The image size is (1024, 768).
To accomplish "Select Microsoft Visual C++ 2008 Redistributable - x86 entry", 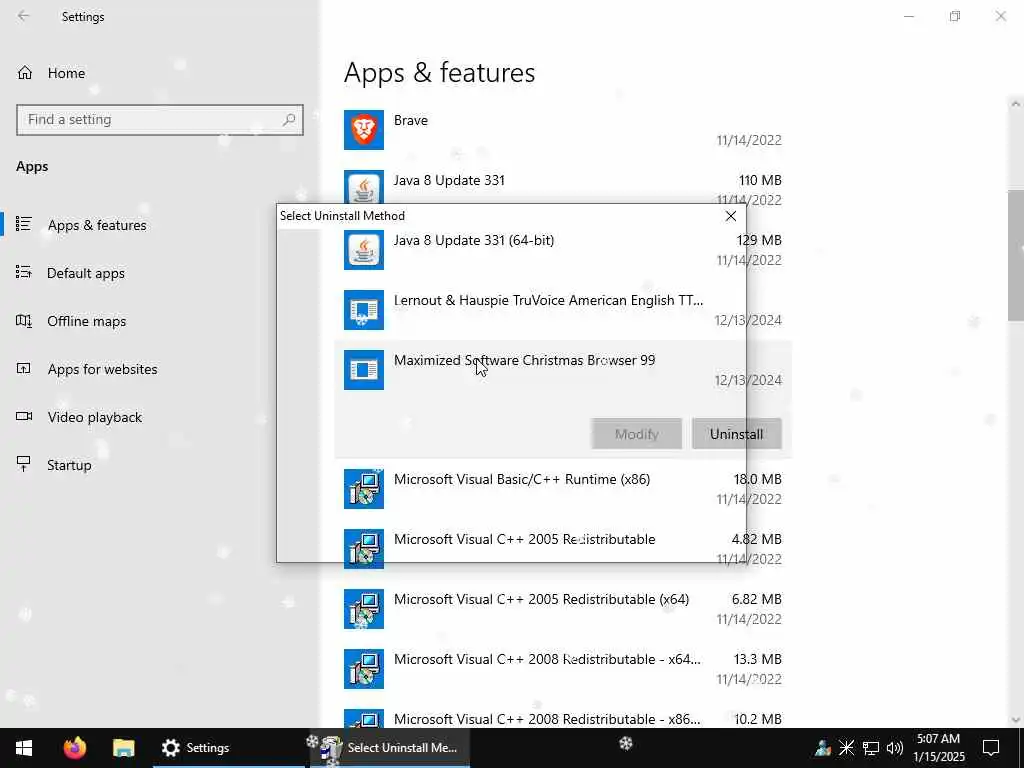I will (x=547, y=719).
